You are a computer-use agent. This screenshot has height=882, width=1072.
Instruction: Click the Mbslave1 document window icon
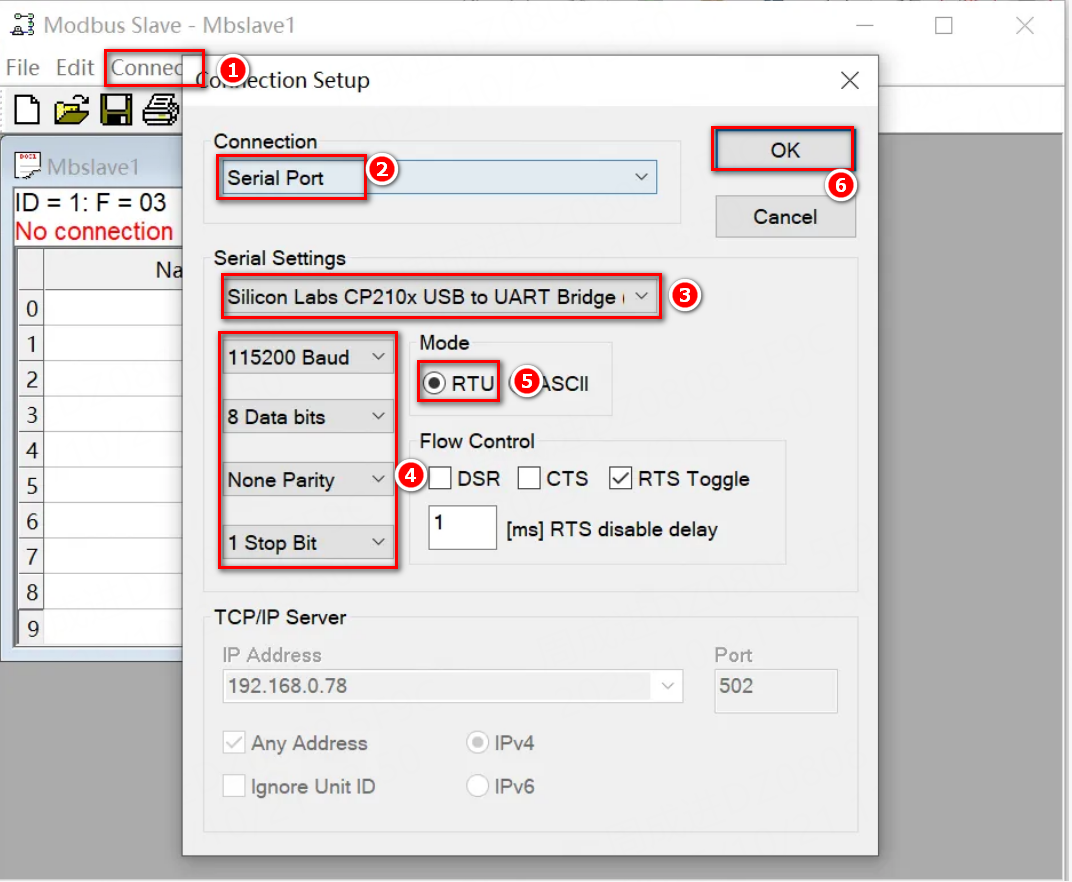pyautogui.click(x=30, y=166)
